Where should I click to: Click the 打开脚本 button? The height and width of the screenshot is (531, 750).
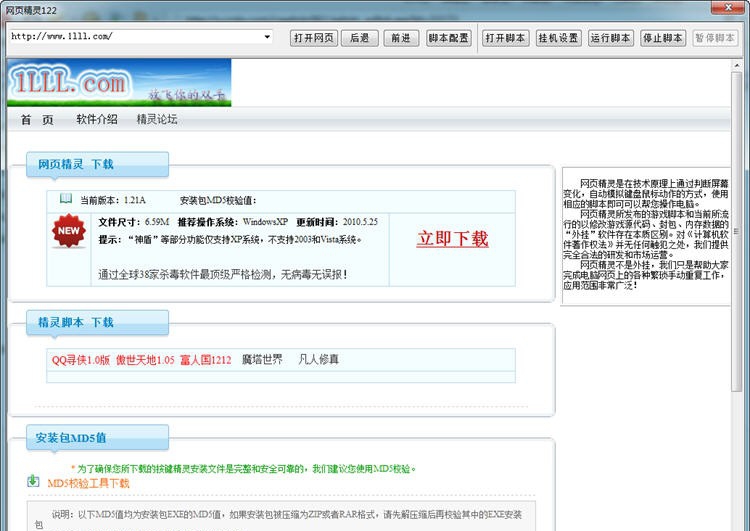coord(505,38)
